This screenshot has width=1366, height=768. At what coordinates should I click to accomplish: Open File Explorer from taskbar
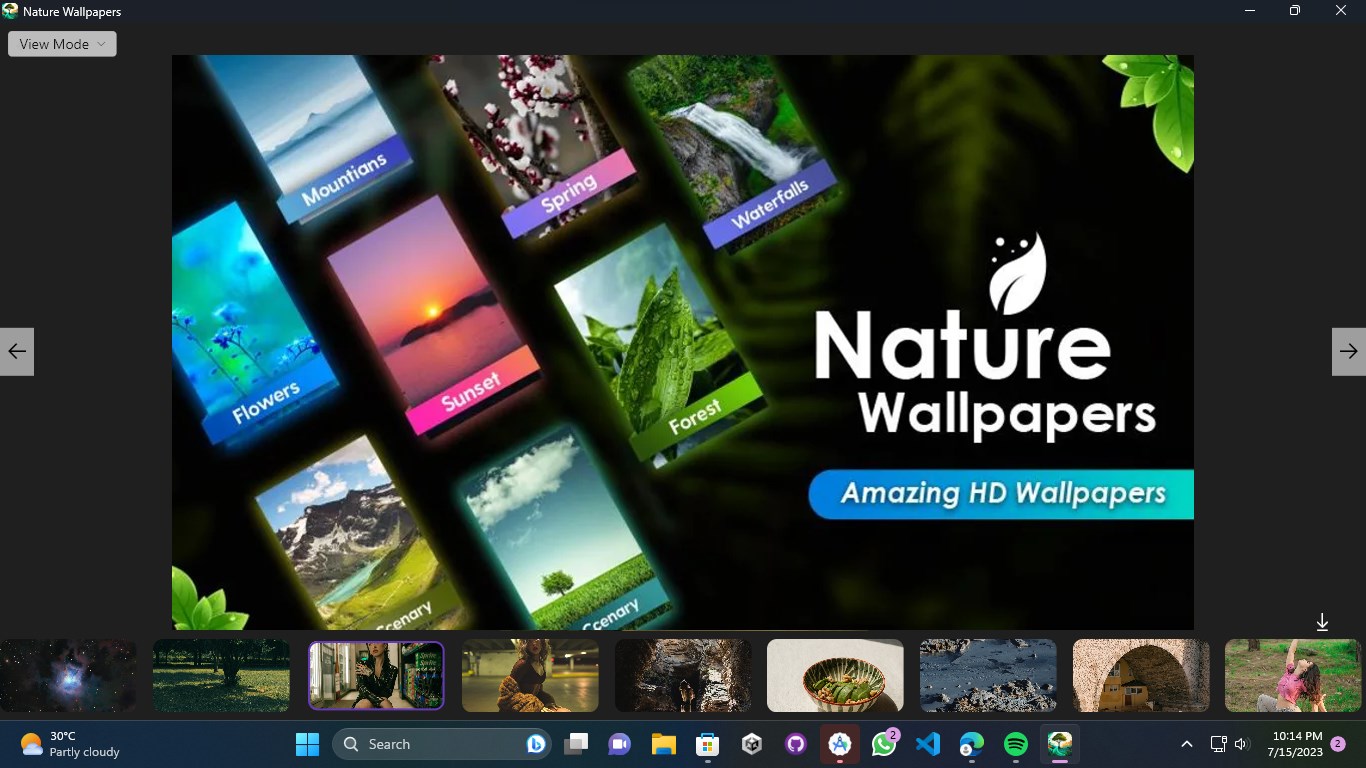664,744
